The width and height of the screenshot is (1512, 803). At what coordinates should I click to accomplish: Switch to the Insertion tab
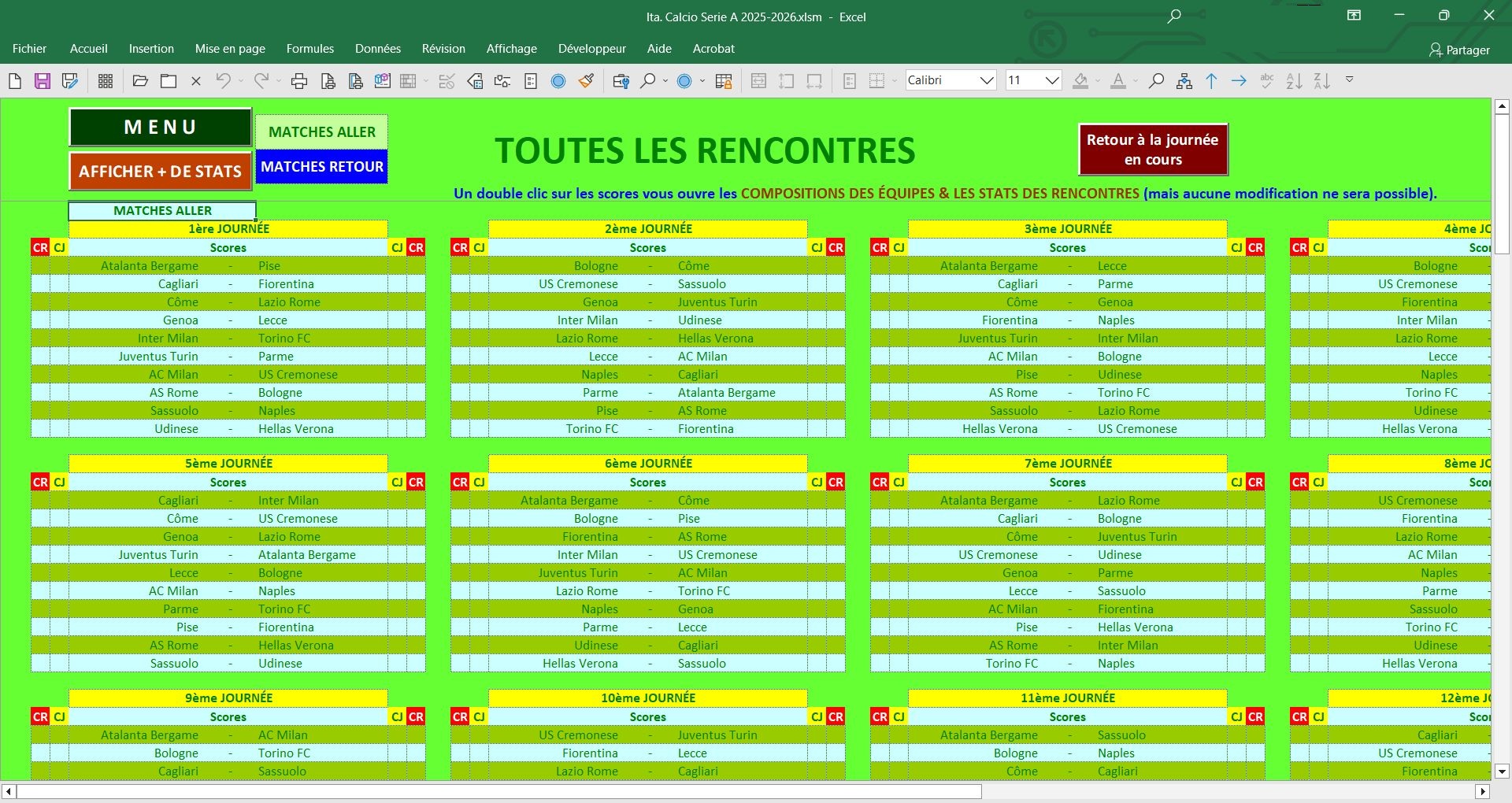(x=151, y=49)
